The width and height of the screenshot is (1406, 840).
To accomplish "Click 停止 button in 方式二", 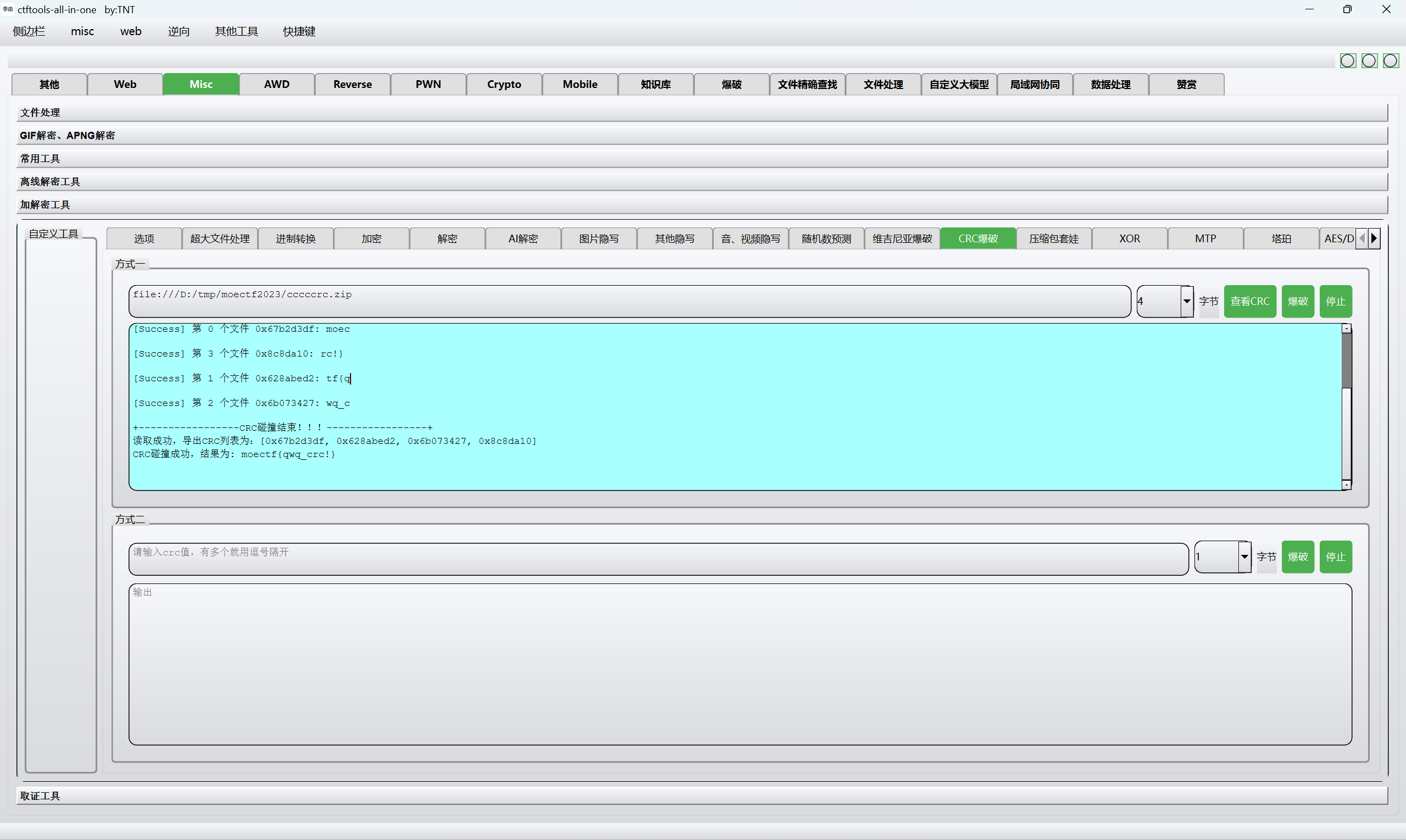I will click(1336, 557).
